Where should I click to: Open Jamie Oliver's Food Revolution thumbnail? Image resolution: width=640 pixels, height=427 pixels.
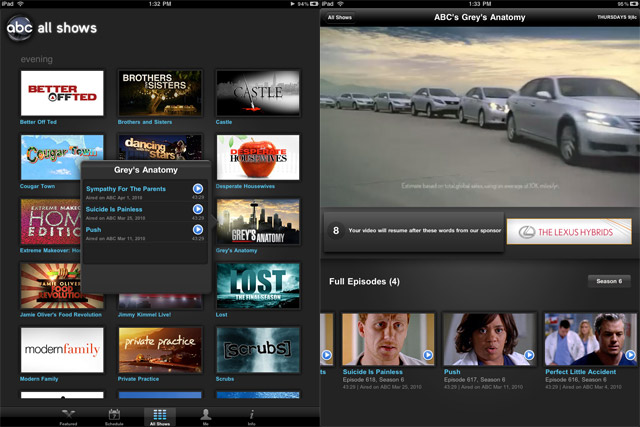coord(51,286)
